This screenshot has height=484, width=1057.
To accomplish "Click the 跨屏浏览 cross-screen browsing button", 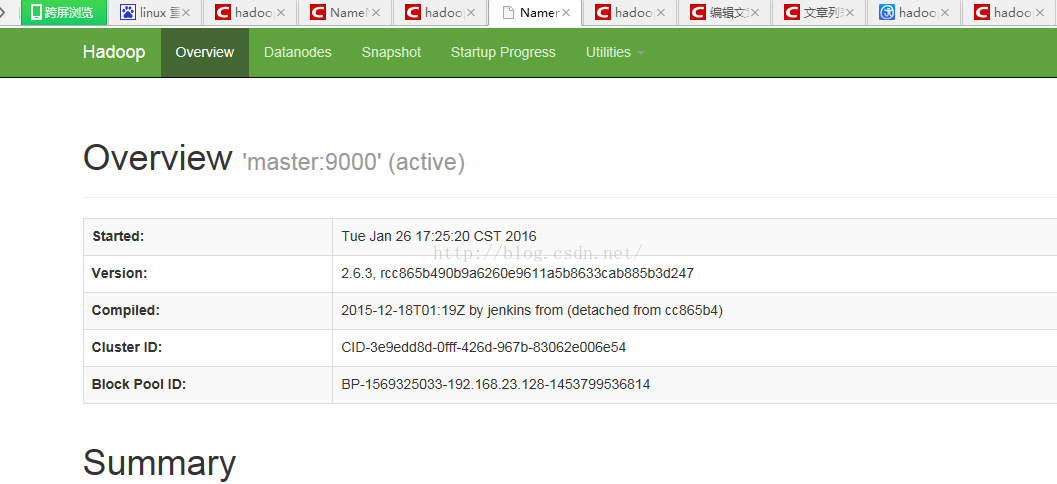I will (63, 12).
